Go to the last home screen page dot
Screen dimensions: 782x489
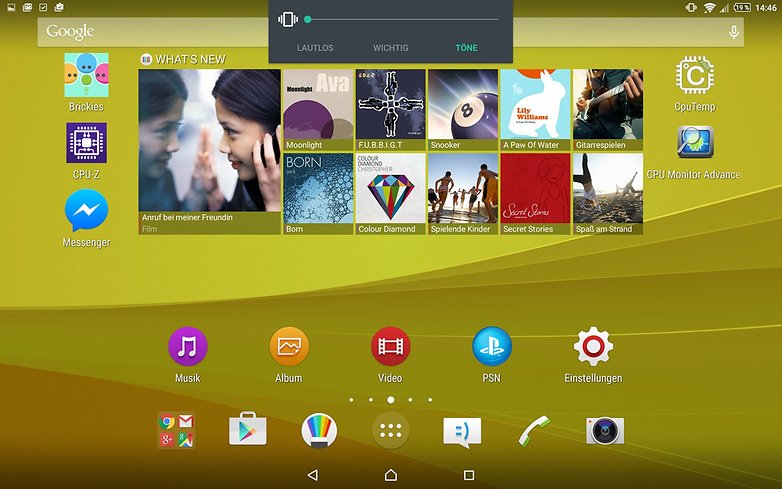pyautogui.click(x=430, y=400)
